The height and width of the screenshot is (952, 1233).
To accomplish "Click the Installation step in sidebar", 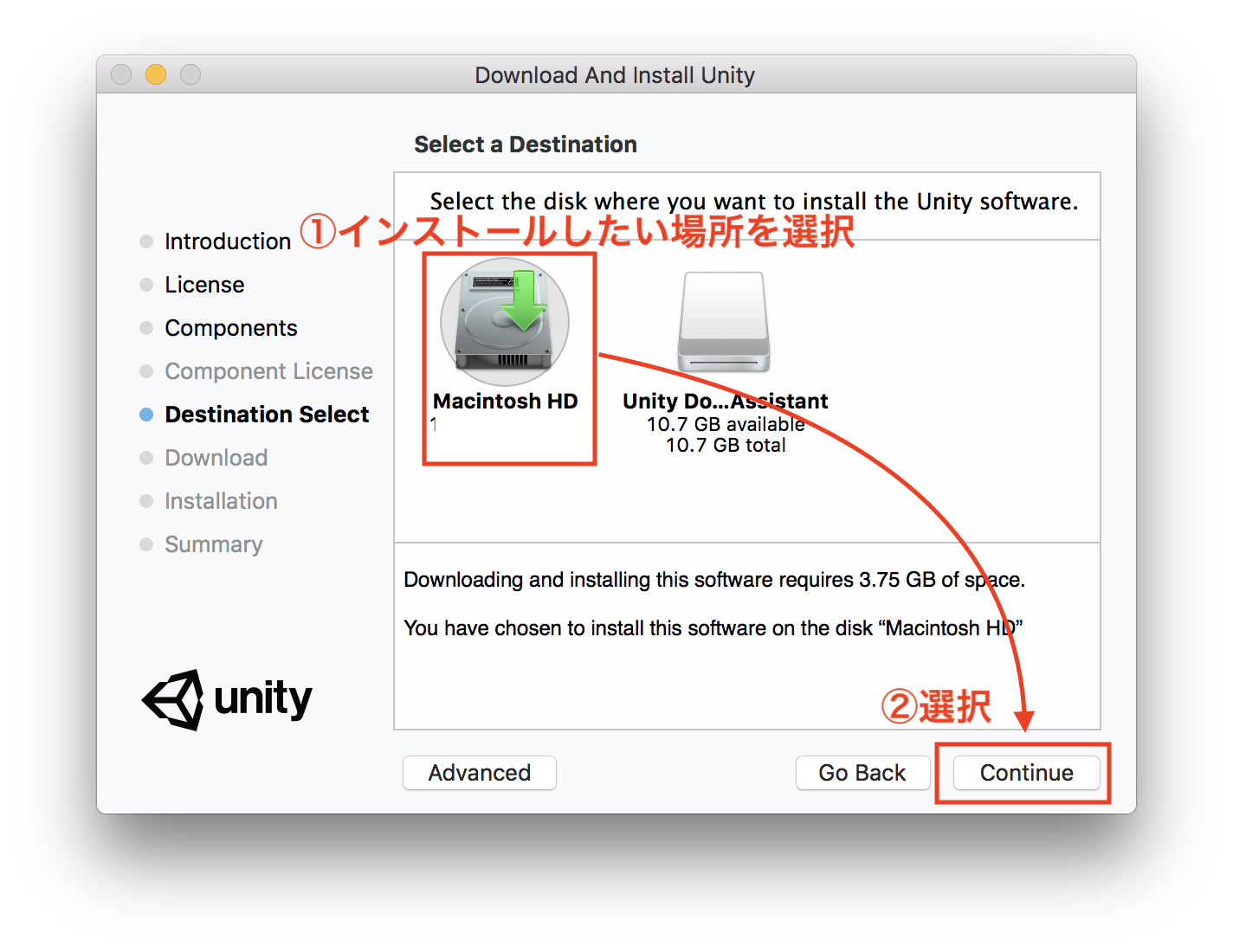I will click(x=221, y=501).
